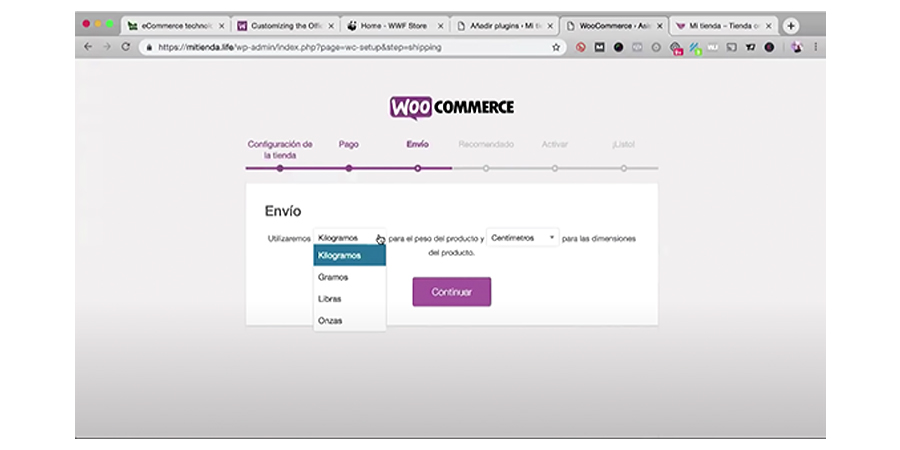Open the Kilogramos weight unit dropdown

[350, 238]
